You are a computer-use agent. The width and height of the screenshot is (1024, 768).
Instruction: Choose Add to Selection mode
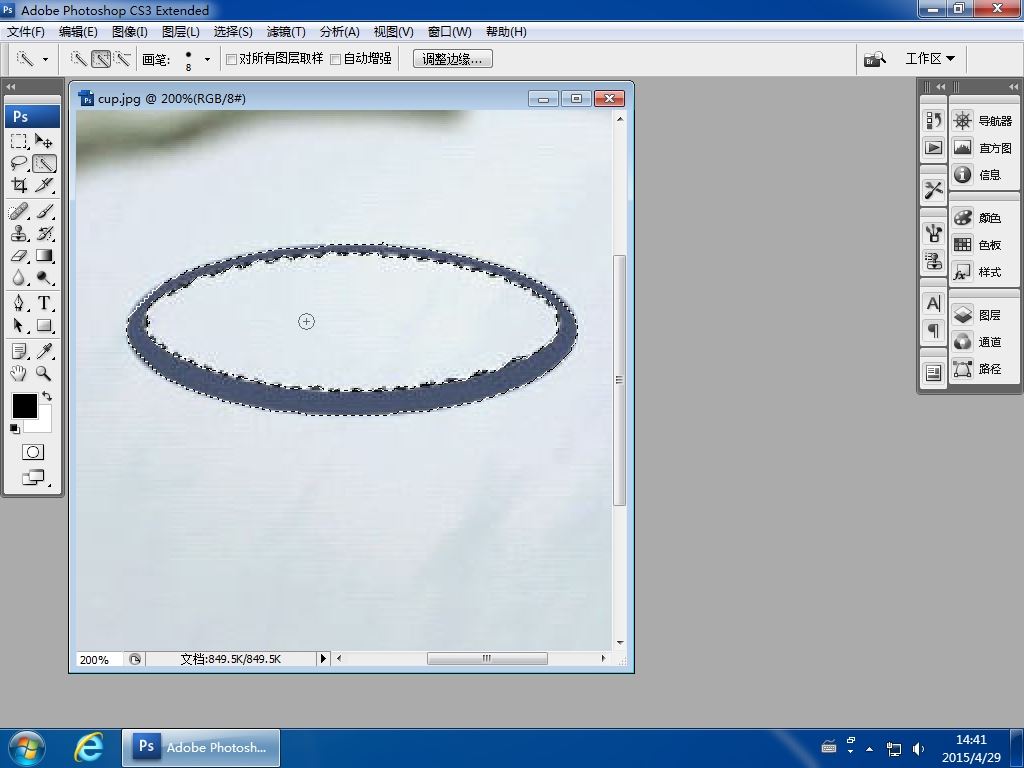coord(101,59)
